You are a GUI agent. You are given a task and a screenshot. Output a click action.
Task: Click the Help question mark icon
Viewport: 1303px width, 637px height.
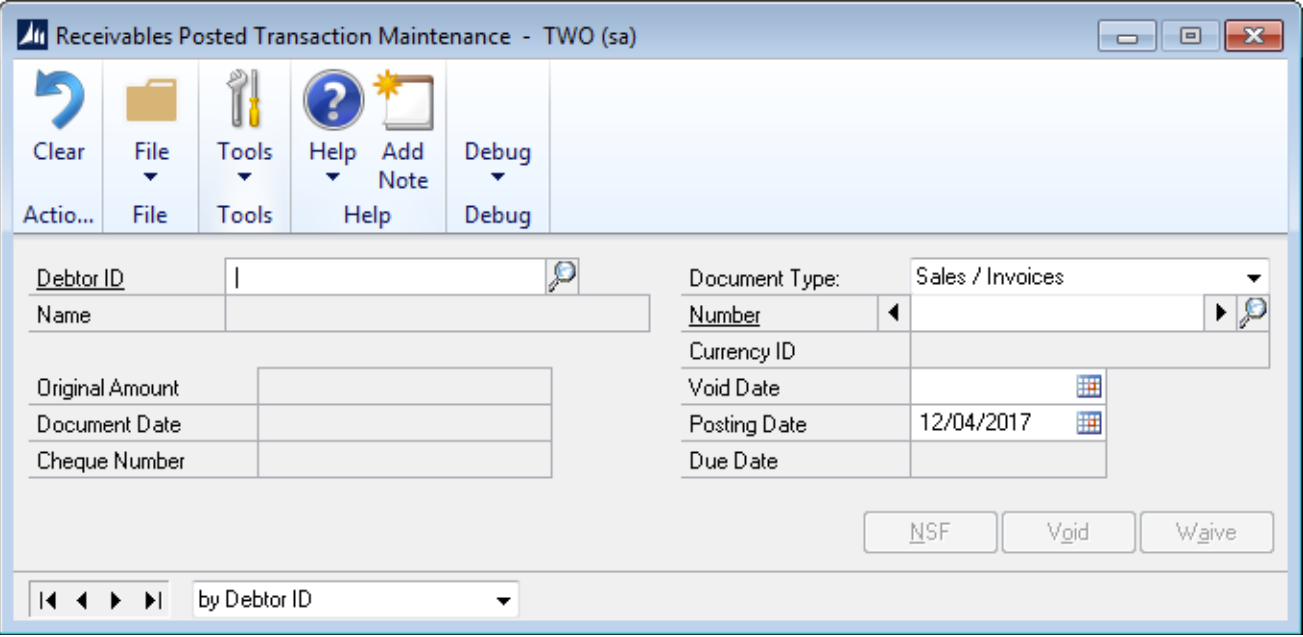[x=332, y=101]
